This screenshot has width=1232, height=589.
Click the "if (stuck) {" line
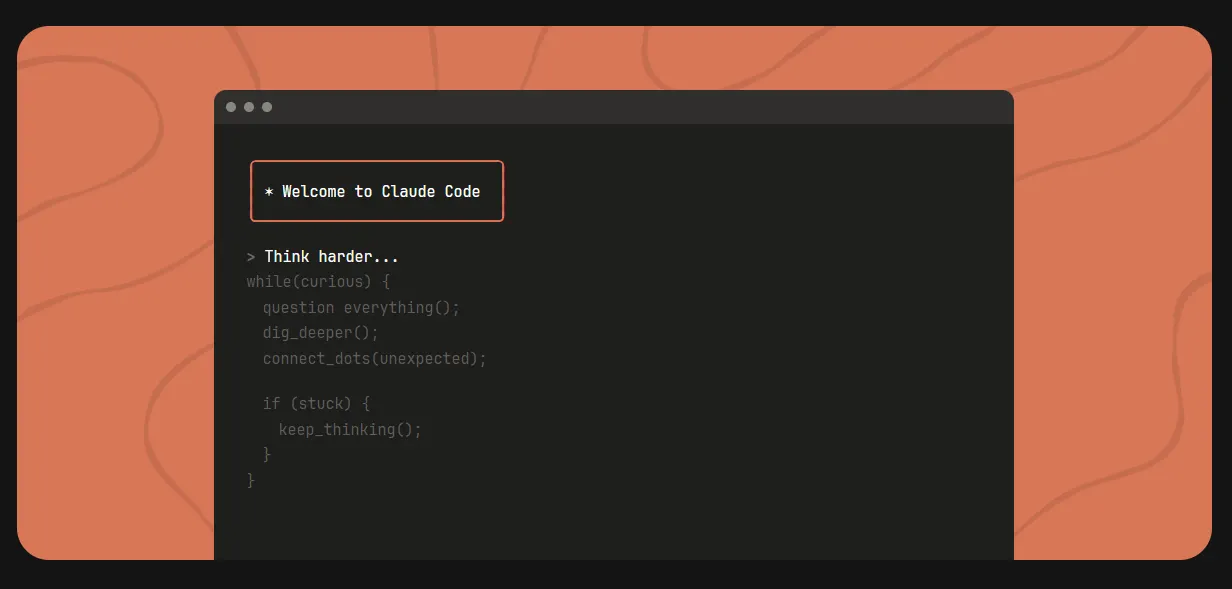[x=316, y=404]
